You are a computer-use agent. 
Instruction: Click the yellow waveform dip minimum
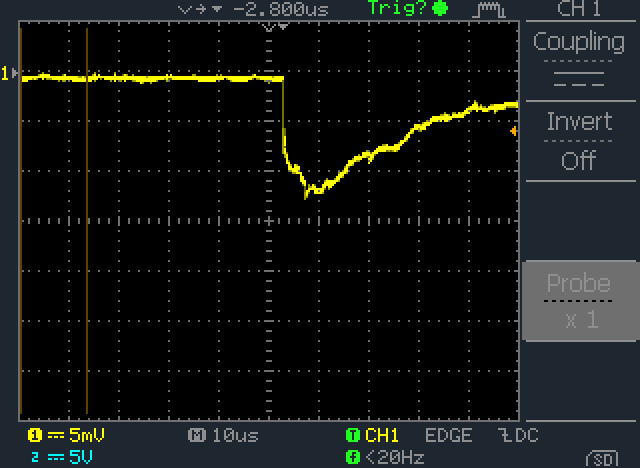pyautogui.click(x=306, y=195)
